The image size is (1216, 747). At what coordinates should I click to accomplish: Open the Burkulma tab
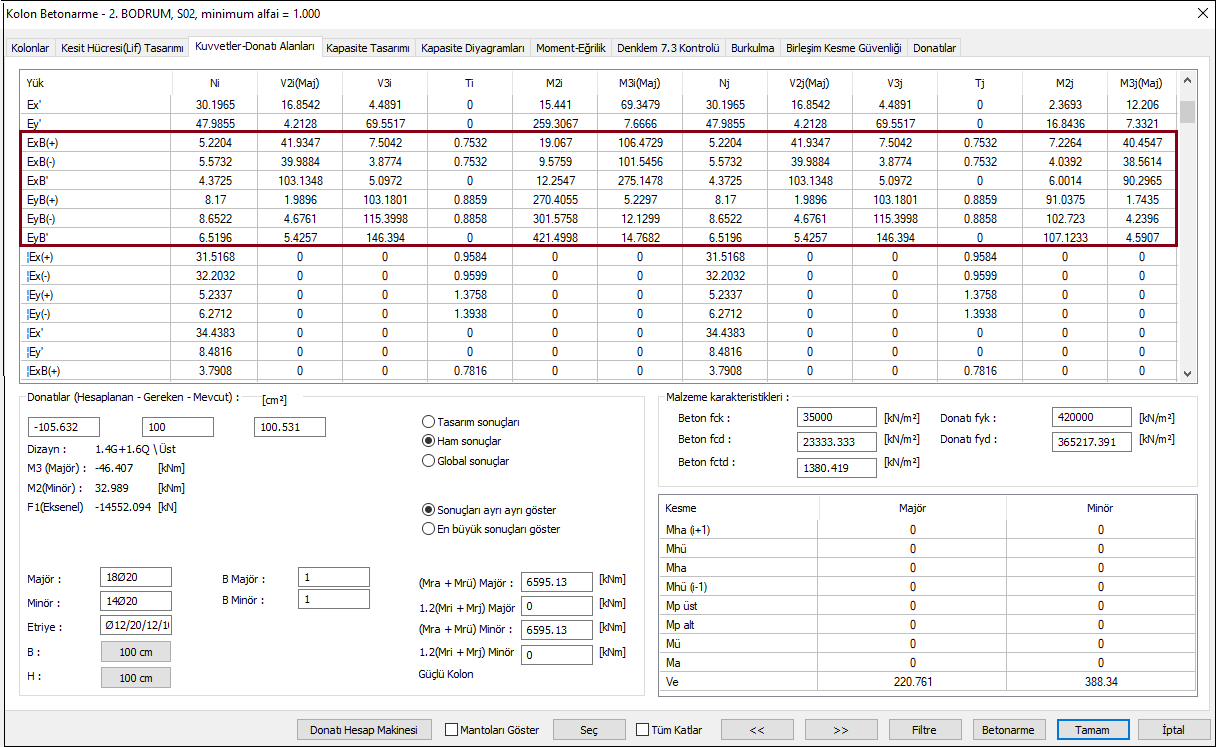tap(752, 48)
